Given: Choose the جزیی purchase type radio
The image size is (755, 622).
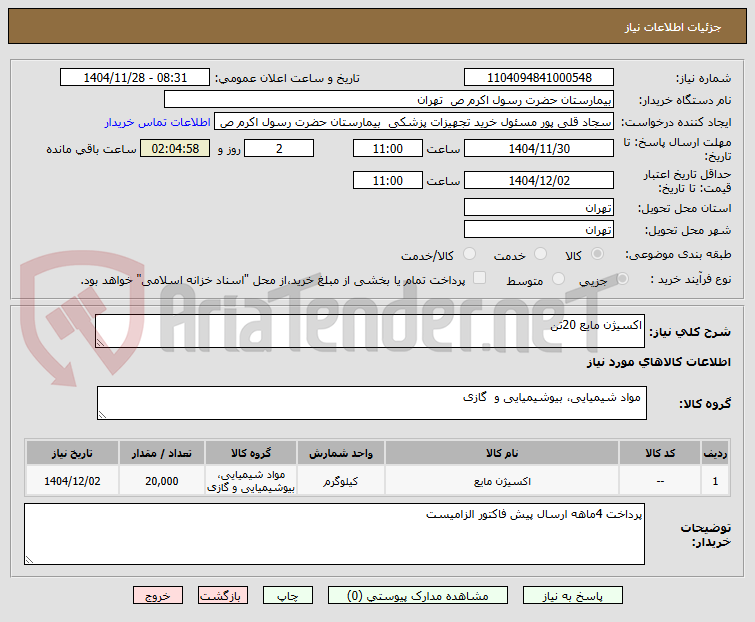Looking at the screenshot, I should 623,278.
